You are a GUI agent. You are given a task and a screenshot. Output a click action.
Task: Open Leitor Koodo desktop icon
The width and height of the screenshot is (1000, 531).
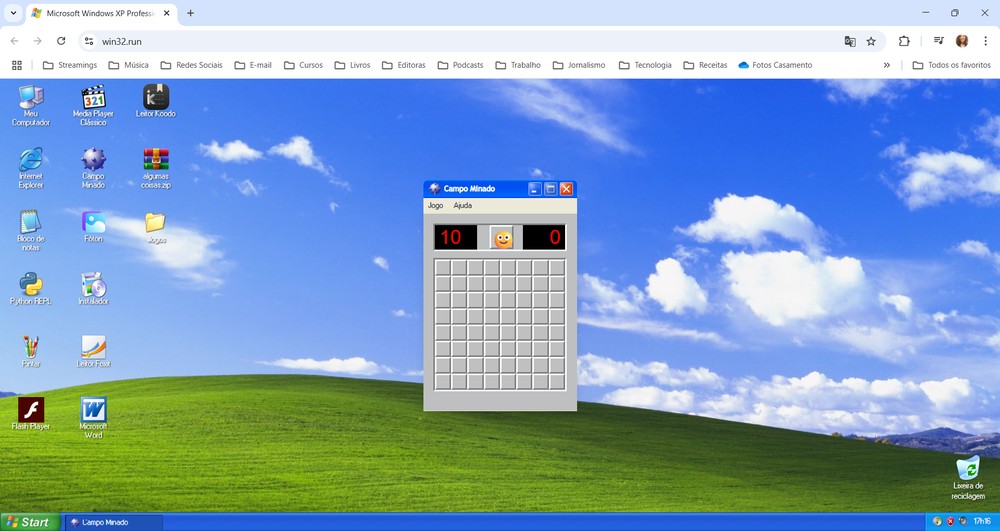156,101
